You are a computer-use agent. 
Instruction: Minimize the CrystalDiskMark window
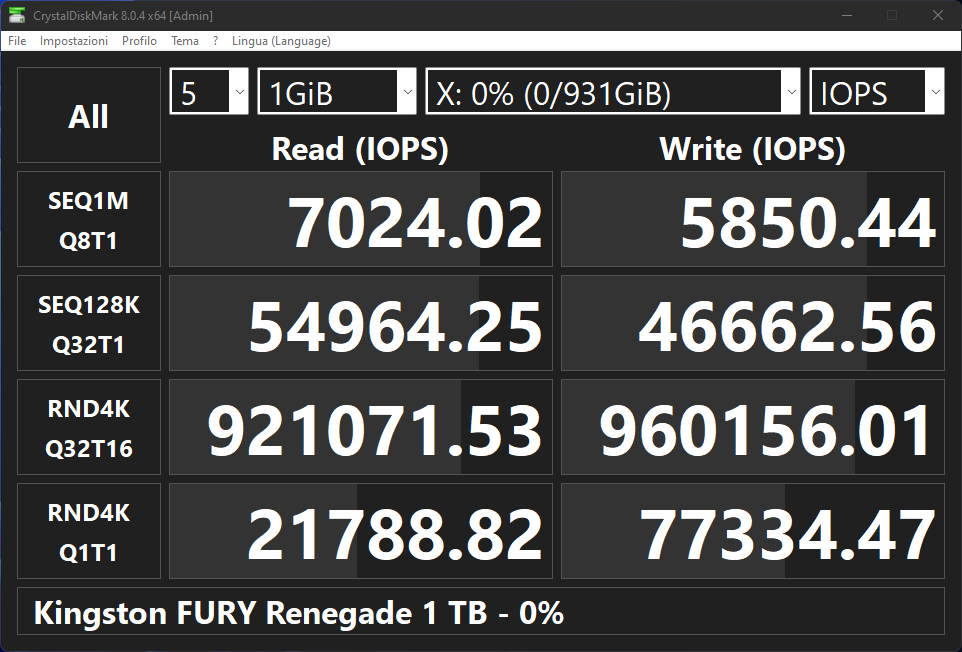(847, 15)
